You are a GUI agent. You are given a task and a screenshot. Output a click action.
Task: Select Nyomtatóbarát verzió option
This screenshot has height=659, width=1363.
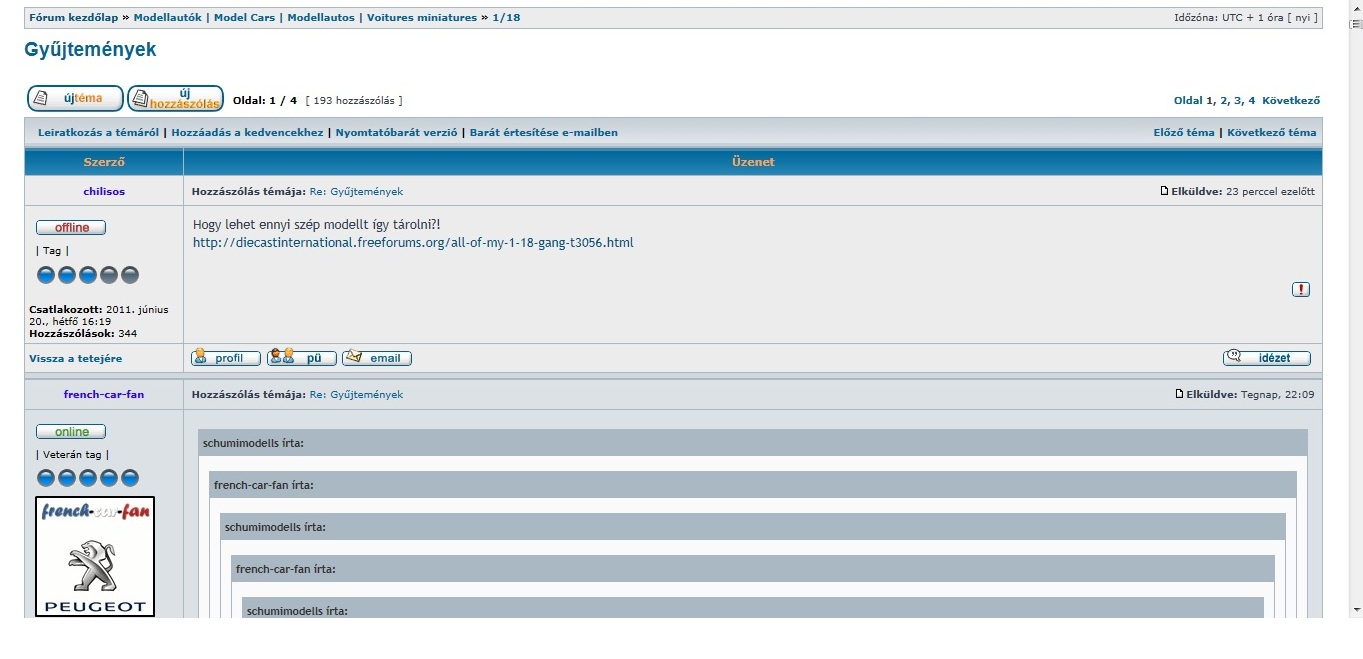click(x=396, y=133)
